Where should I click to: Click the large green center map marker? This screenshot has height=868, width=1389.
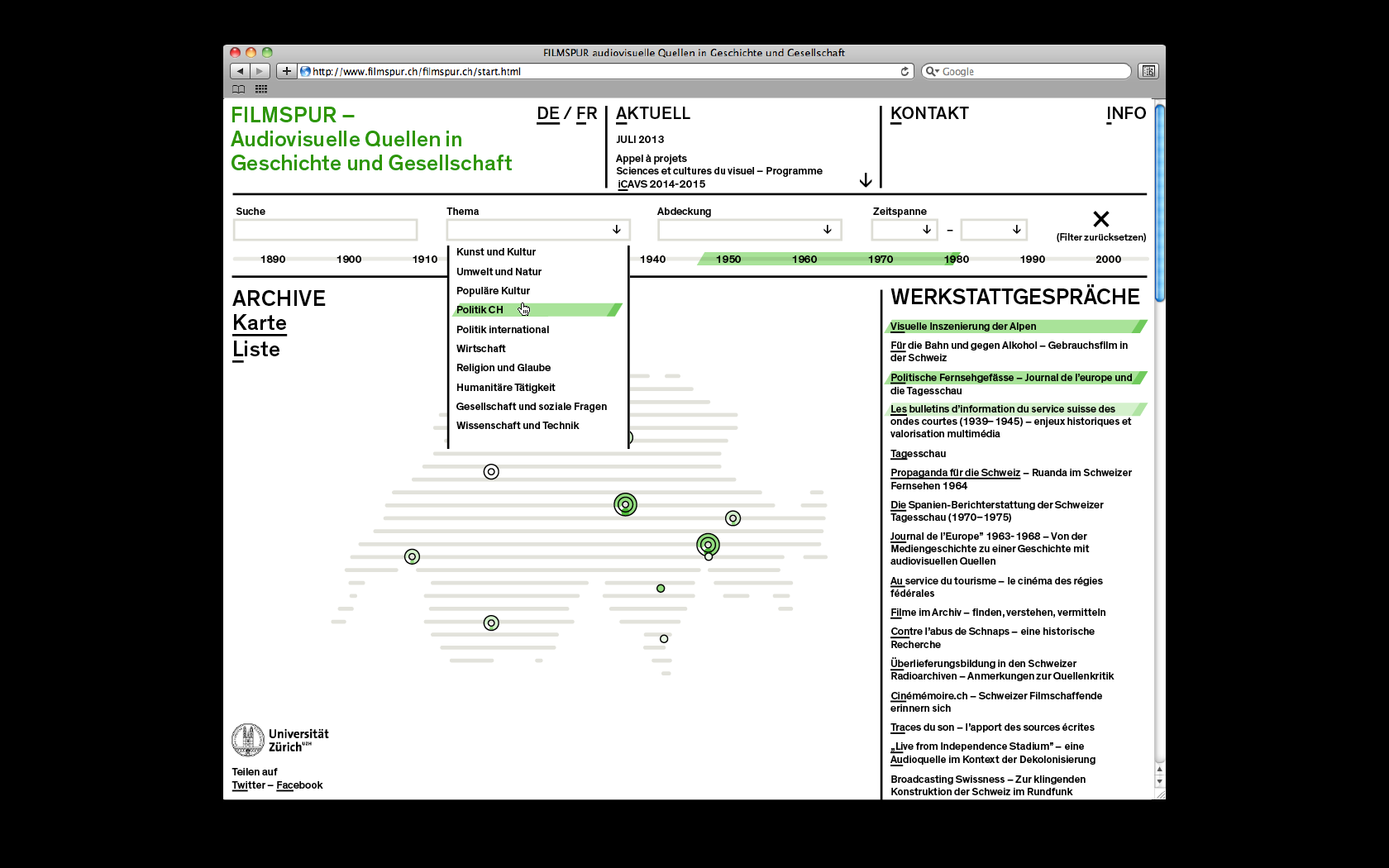point(625,504)
